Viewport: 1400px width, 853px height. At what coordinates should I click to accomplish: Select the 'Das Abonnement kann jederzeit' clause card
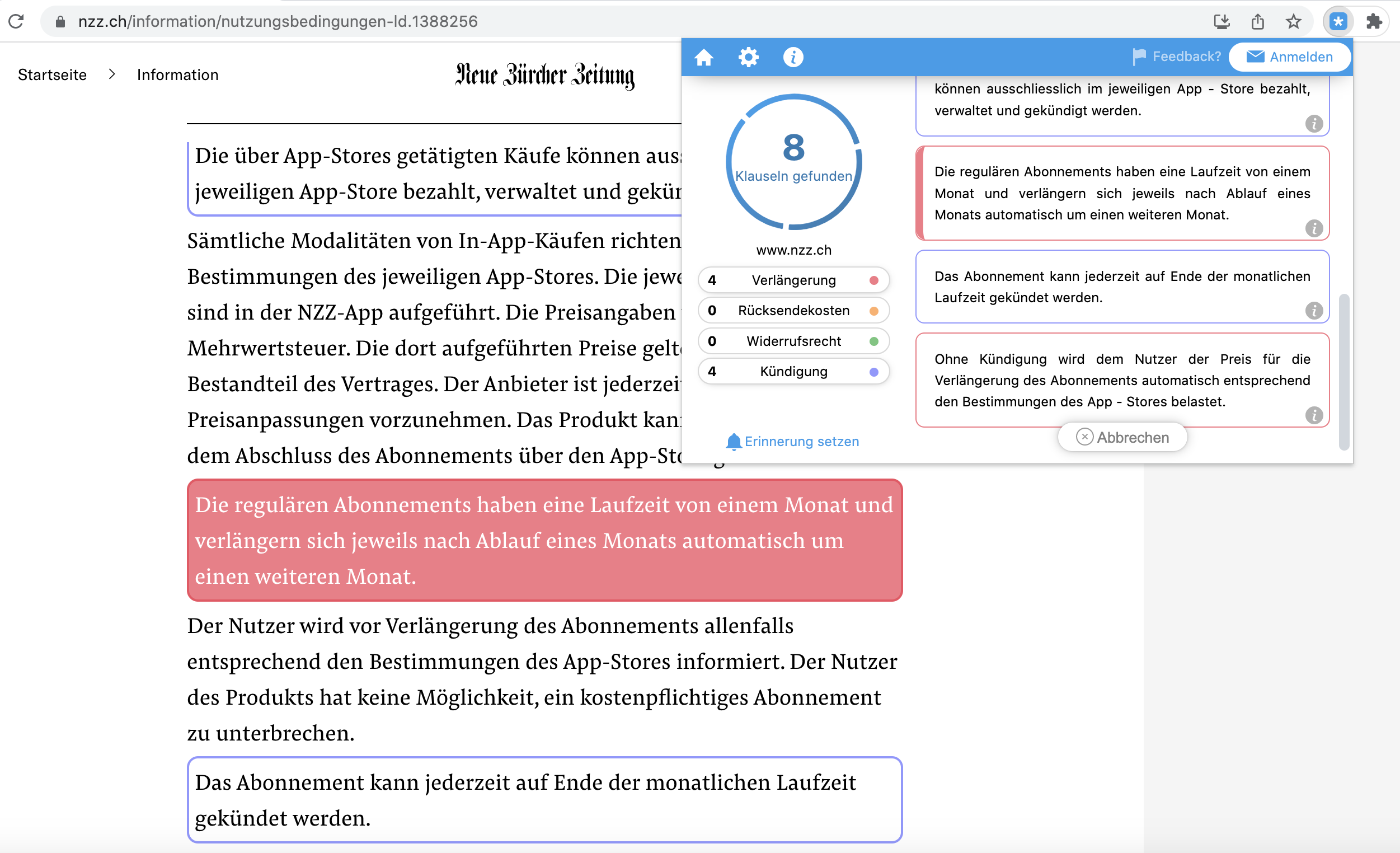coord(1122,287)
